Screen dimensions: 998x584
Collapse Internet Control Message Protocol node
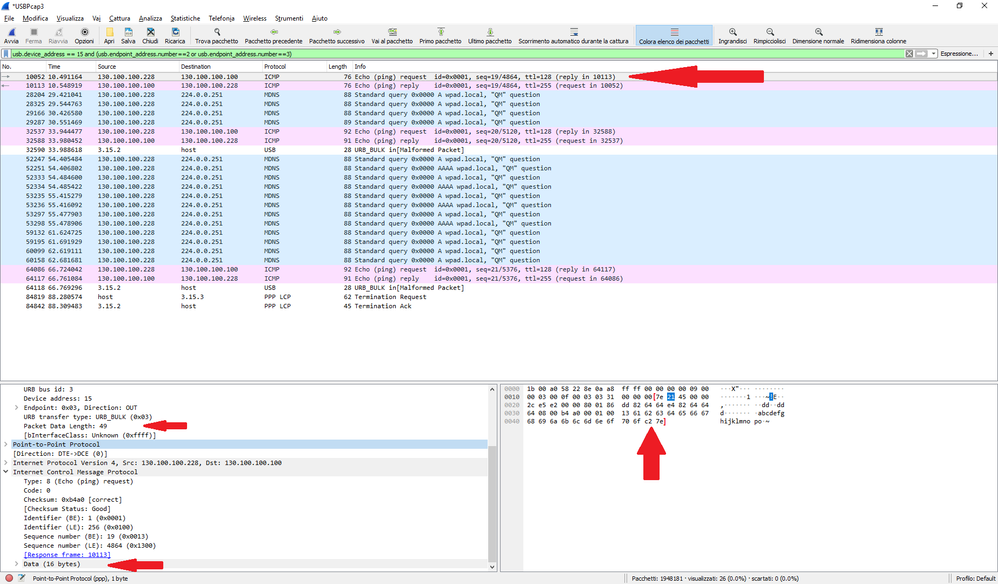pos(6,472)
